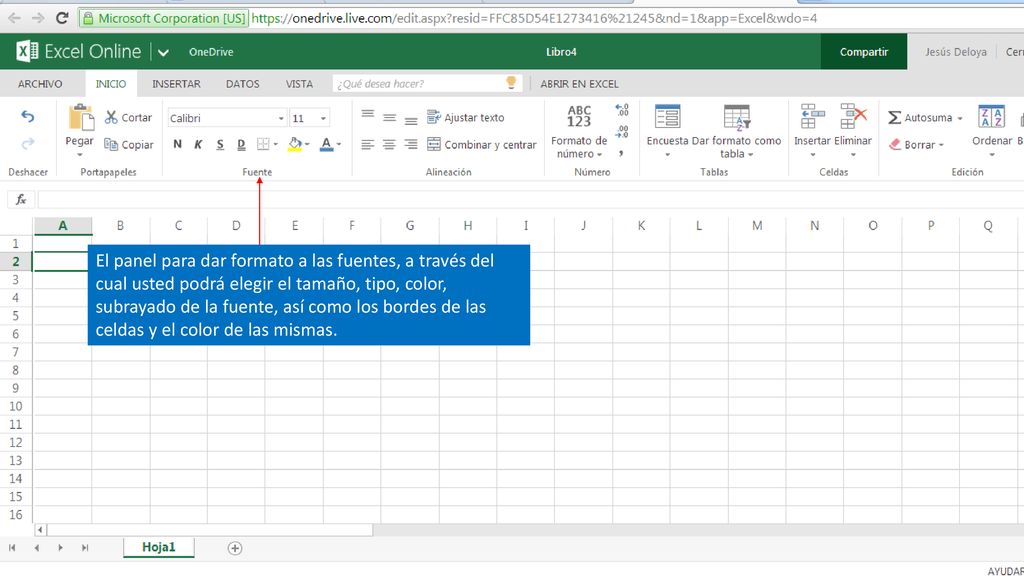1024x576 pixels.
Task: Apply the font color letter A
Action: [x=327, y=144]
